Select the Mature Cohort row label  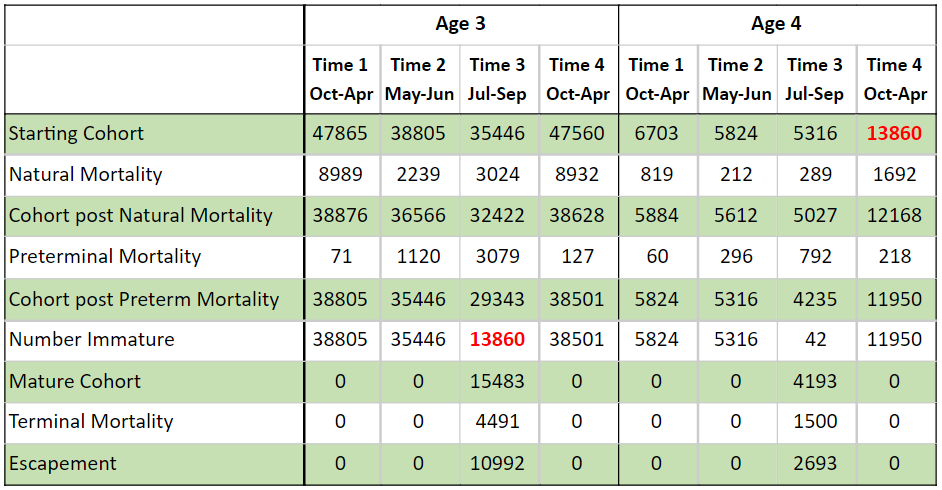[x=154, y=381]
